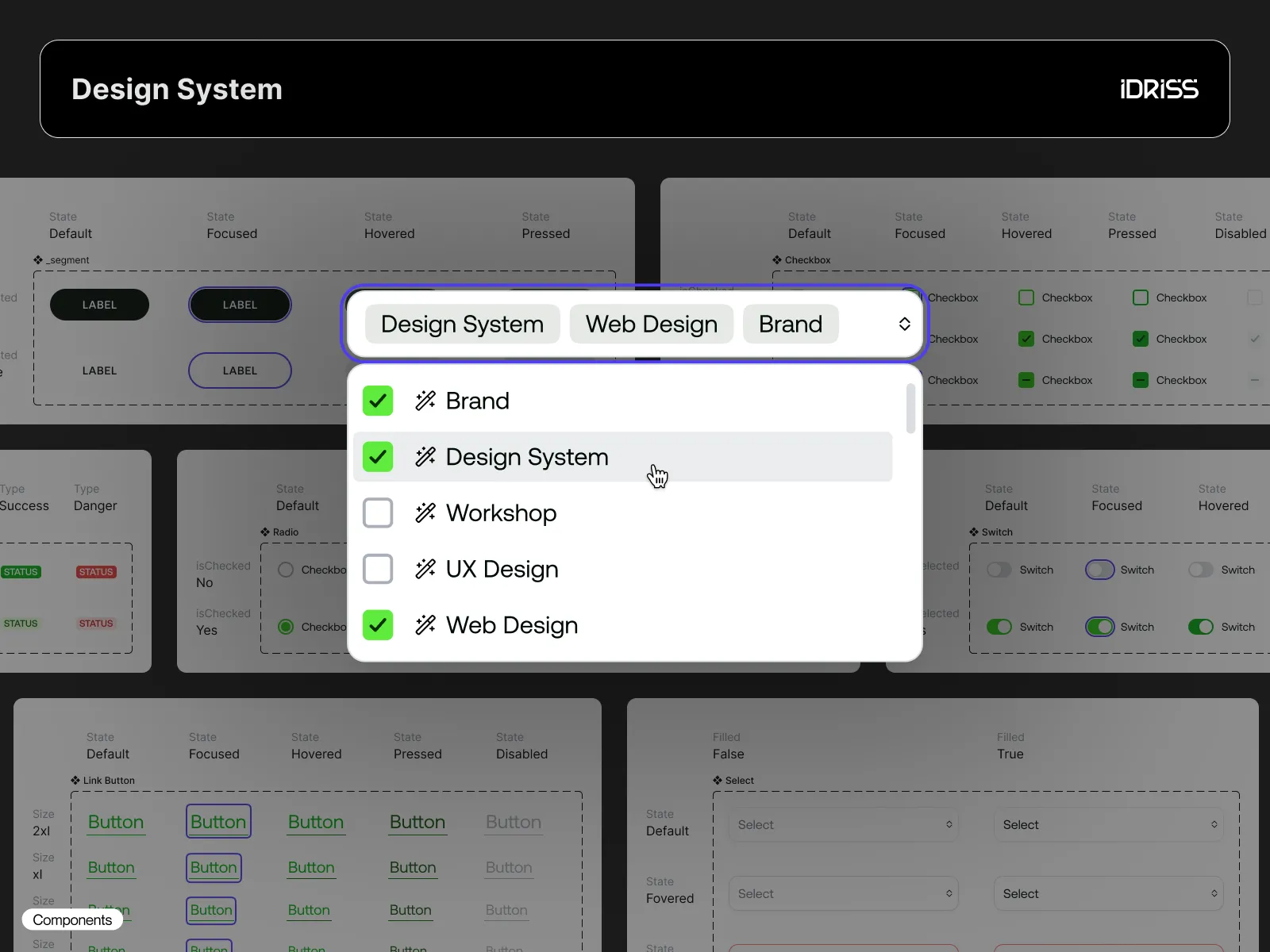Click the component icon beside Link Button label

click(75, 780)
